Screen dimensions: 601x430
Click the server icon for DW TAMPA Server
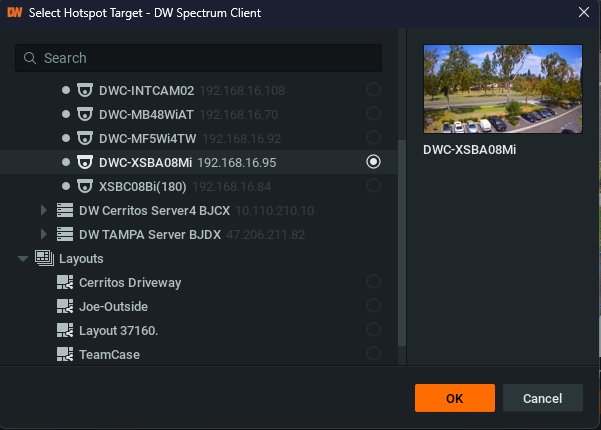tap(65, 235)
